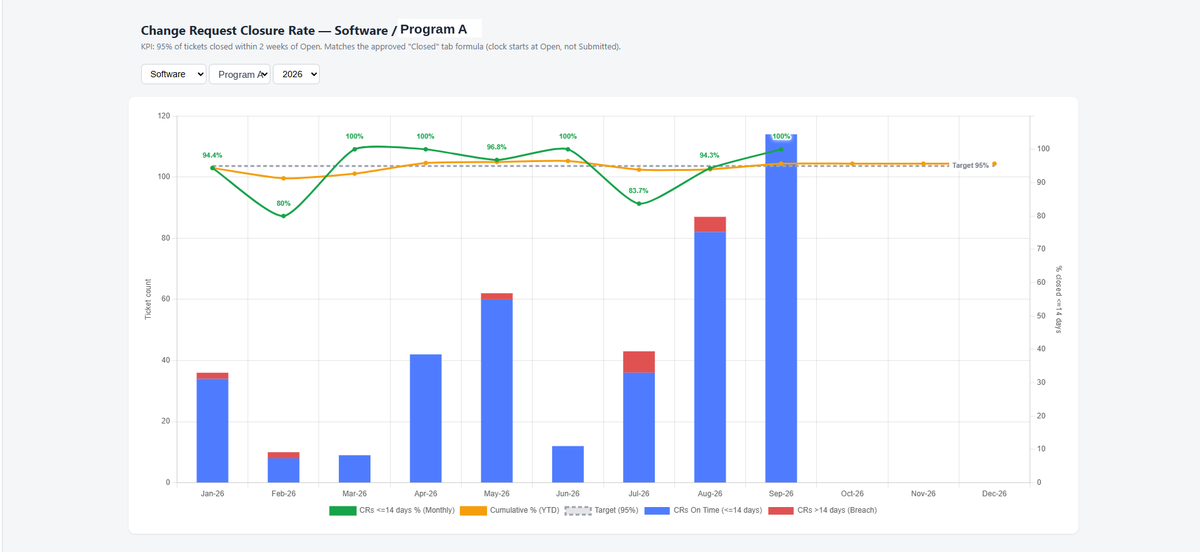Click the red breach segment of May-26 bar
Screen dimensions: 1200x552
pyautogui.click(x=497, y=297)
